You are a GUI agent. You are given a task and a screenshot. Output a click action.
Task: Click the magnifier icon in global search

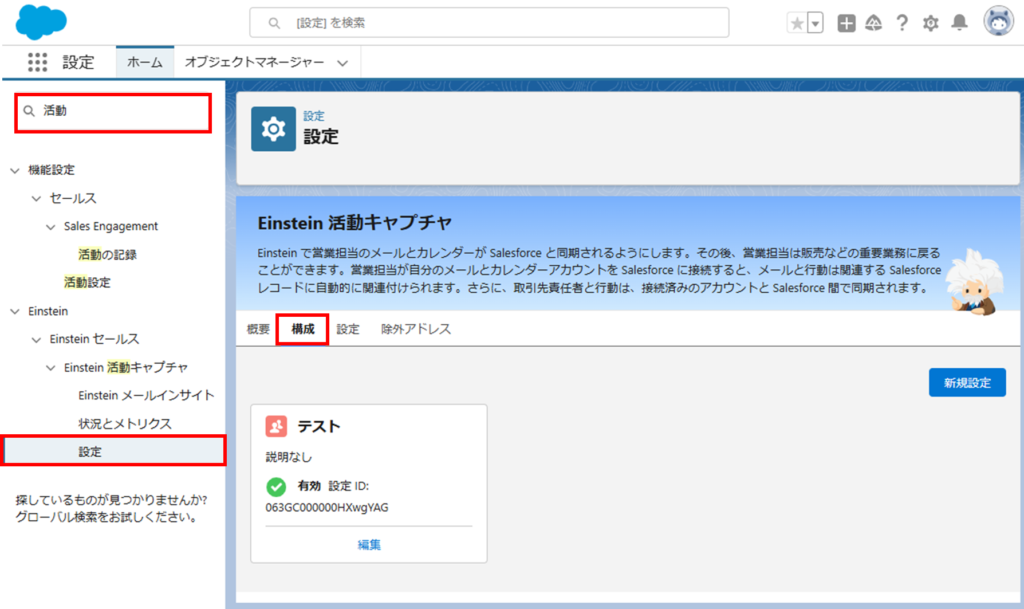(x=274, y=23)
